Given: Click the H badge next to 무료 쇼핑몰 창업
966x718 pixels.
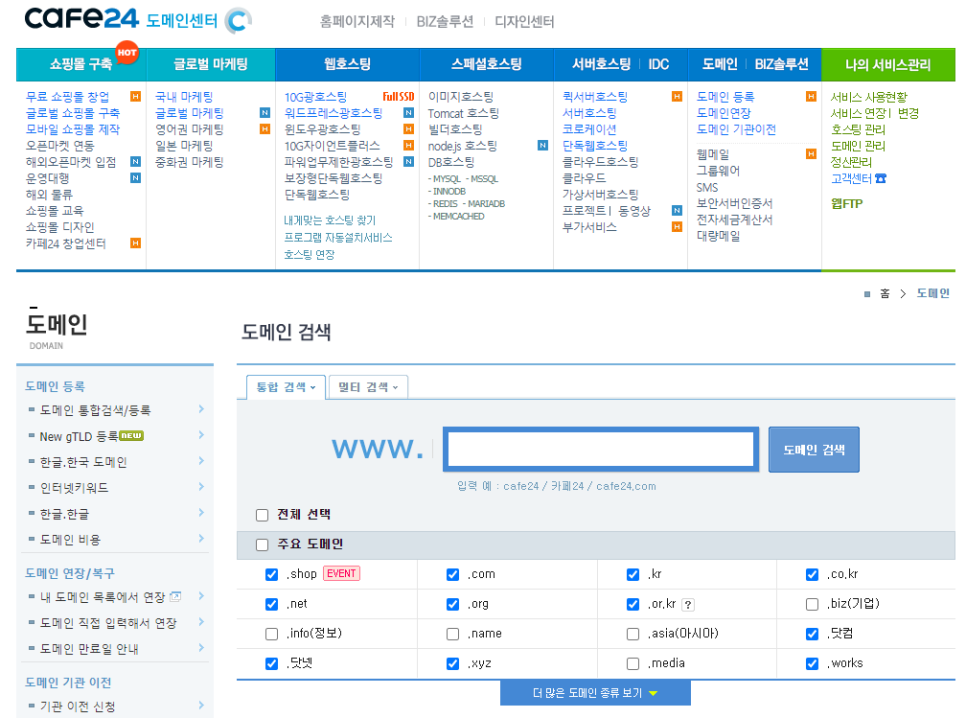Looking at the screenshot, I should coord(136,97).
